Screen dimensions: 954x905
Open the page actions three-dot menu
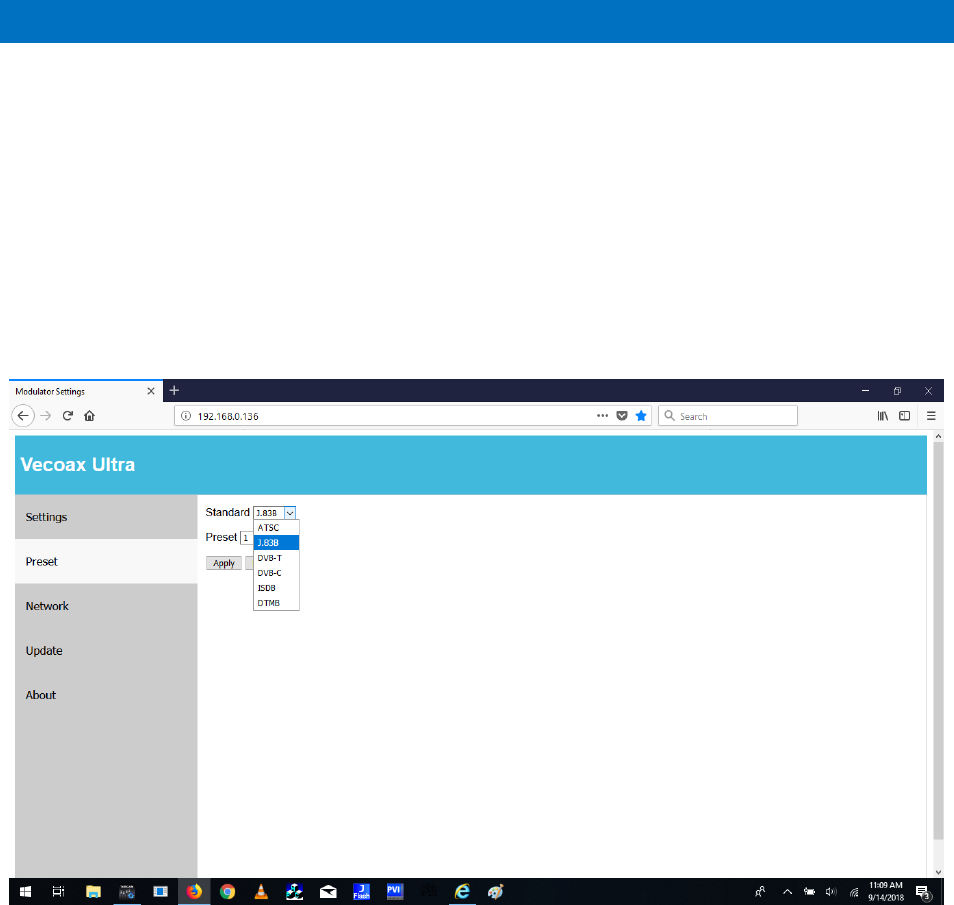(602, 416)
